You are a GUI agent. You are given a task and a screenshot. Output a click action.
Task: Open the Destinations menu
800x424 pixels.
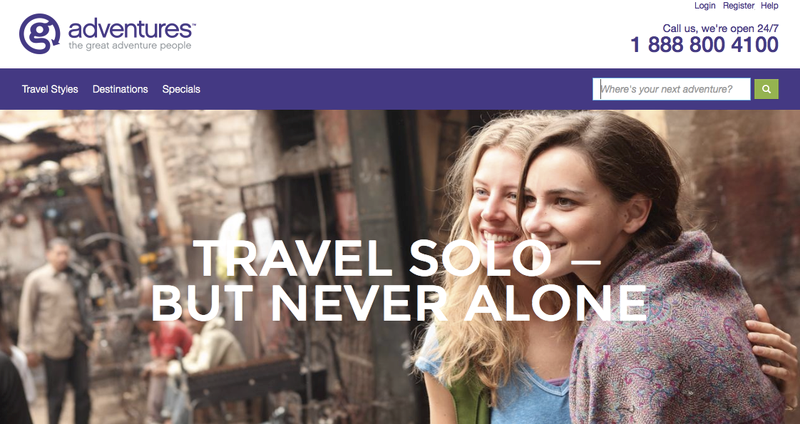tap(120, 89)
